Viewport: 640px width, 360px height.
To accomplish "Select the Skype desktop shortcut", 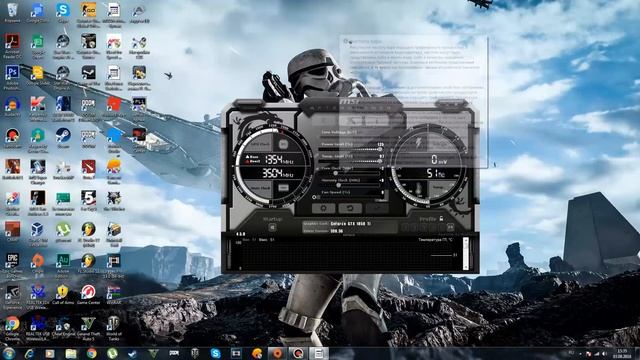I will (x=63, y=13).
